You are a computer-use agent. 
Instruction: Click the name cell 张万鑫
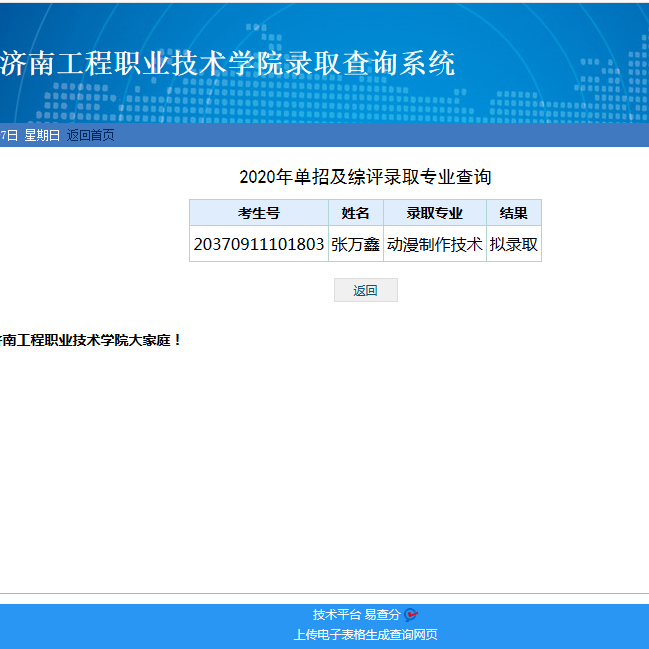coord(356,244)
